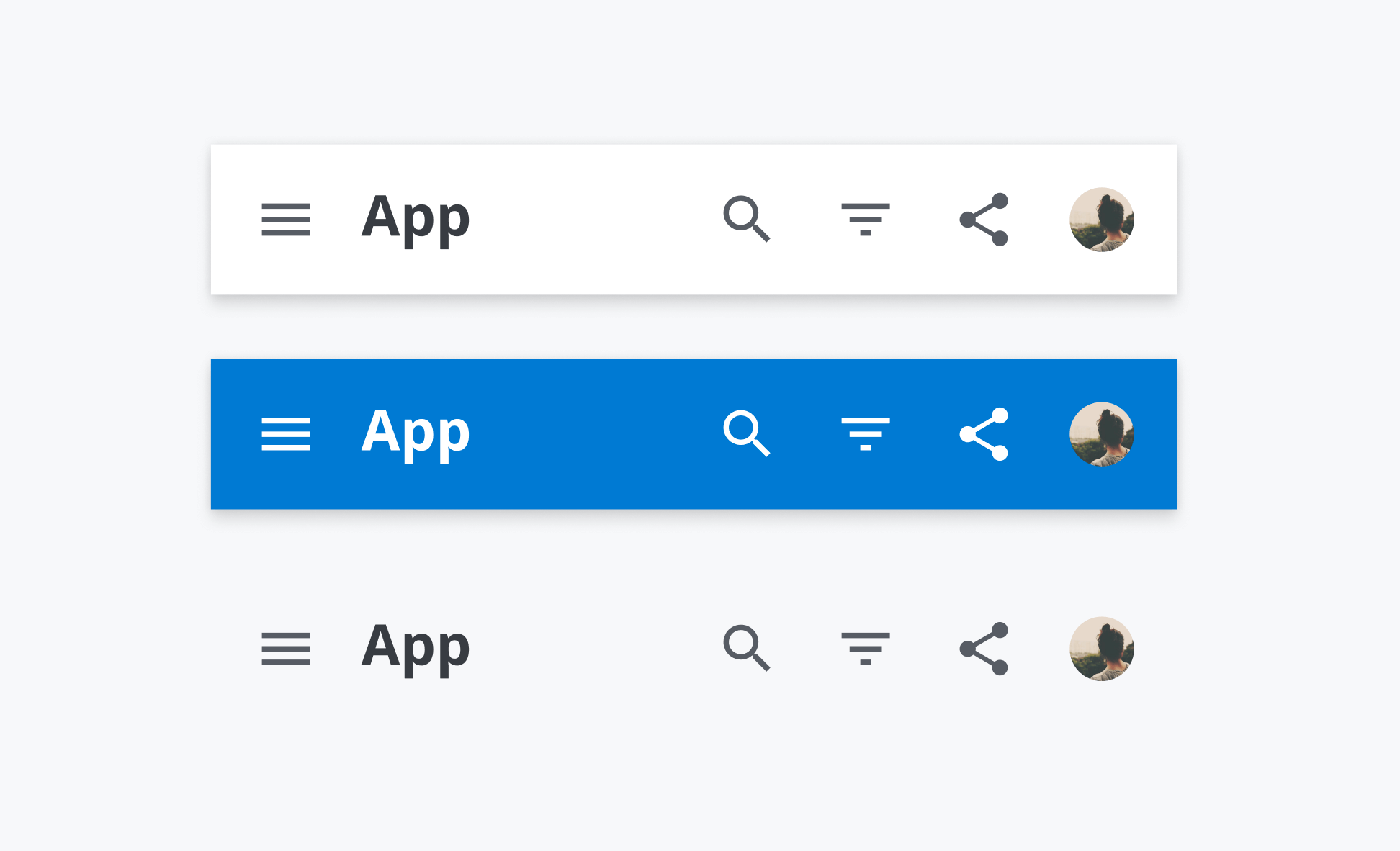Screen dimensions: 1400x851
Task: Click search icon in blue app bar
Action: click(x=746, y=433)
